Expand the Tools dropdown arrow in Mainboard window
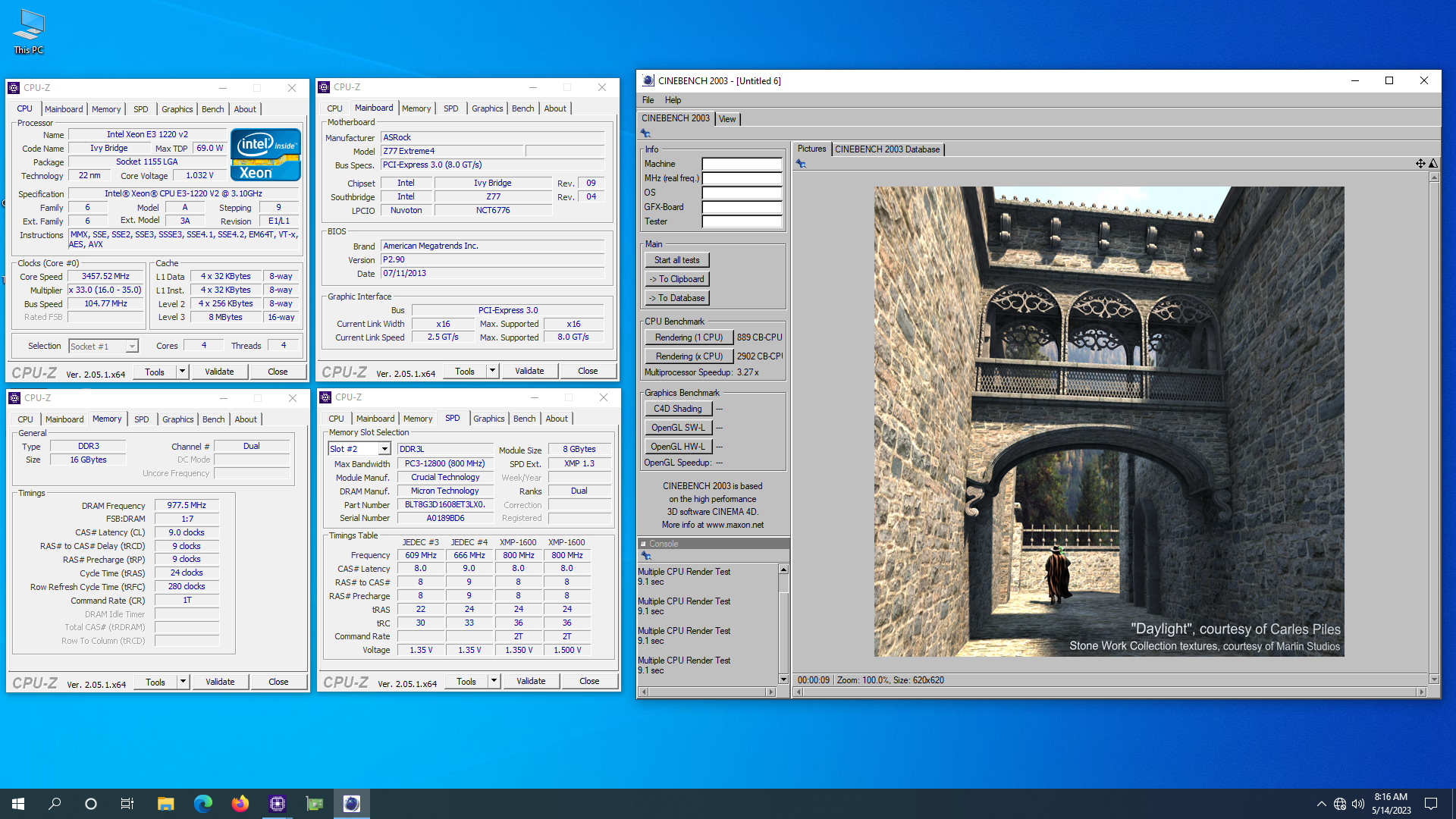 (492, 371)
